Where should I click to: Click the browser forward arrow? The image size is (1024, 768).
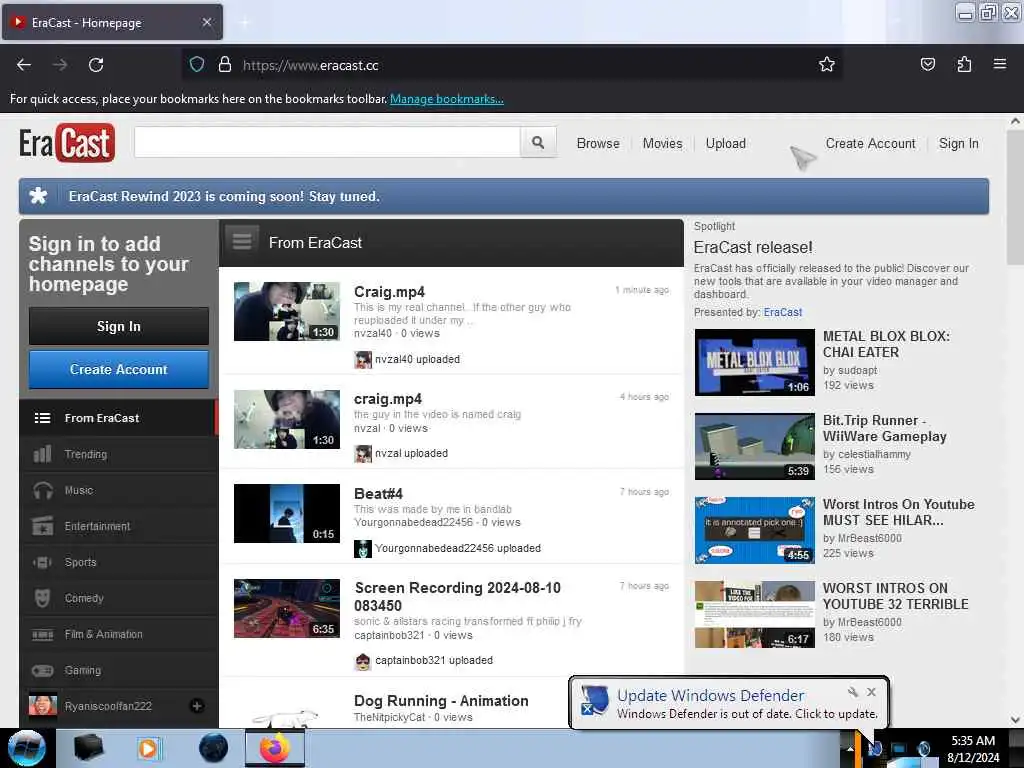60,65
